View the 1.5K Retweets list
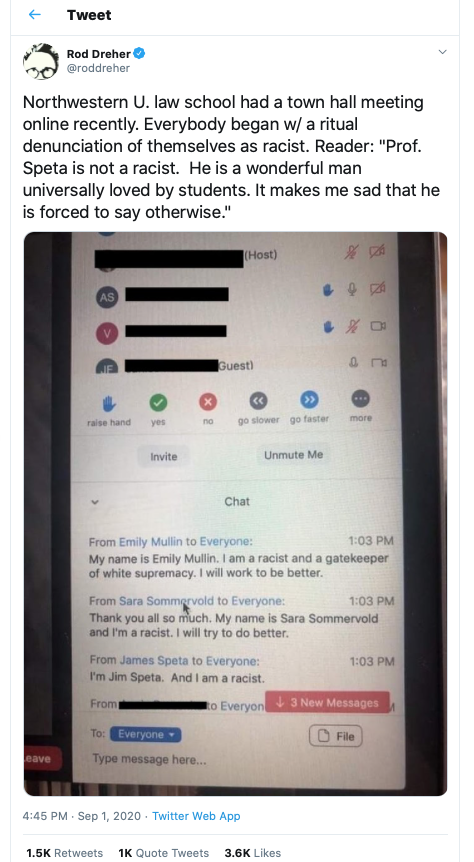Screen dimensions: 474x862 coord(64,853)
